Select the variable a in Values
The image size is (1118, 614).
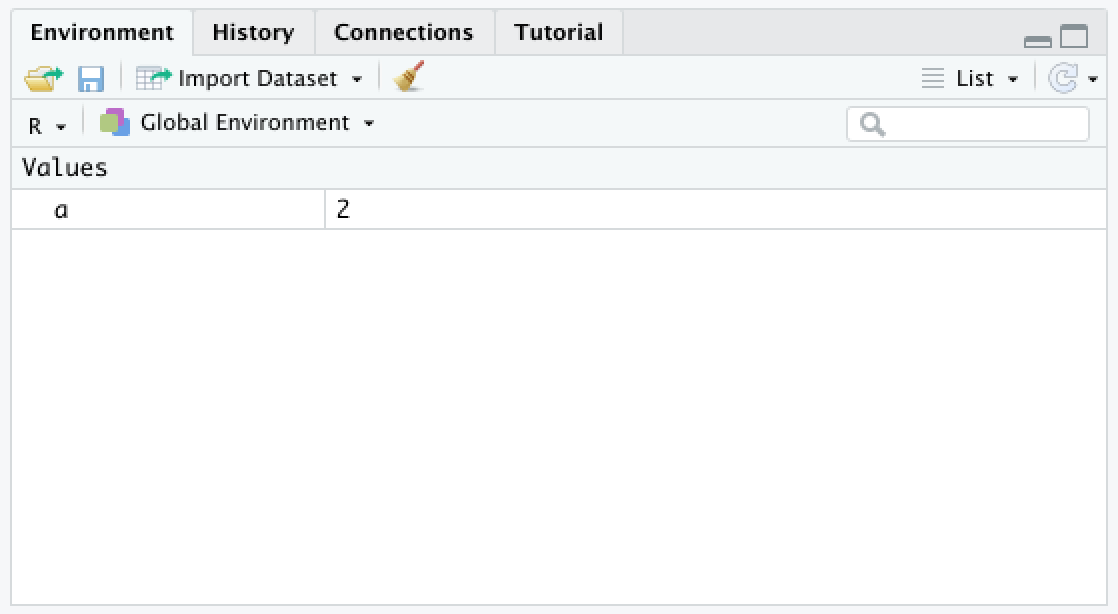tap(62, 208)
